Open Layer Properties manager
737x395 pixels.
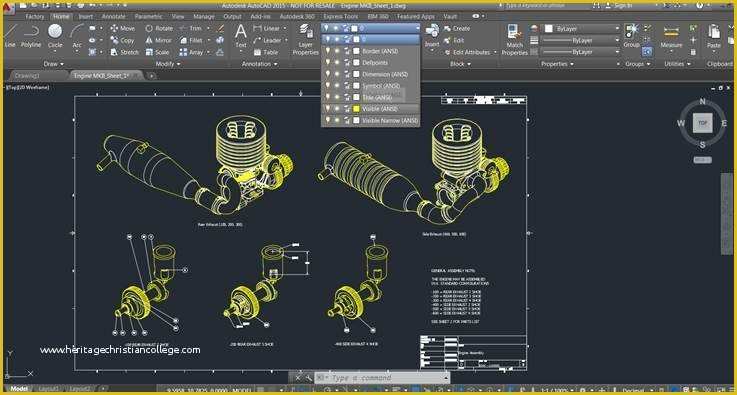[306, 40]
